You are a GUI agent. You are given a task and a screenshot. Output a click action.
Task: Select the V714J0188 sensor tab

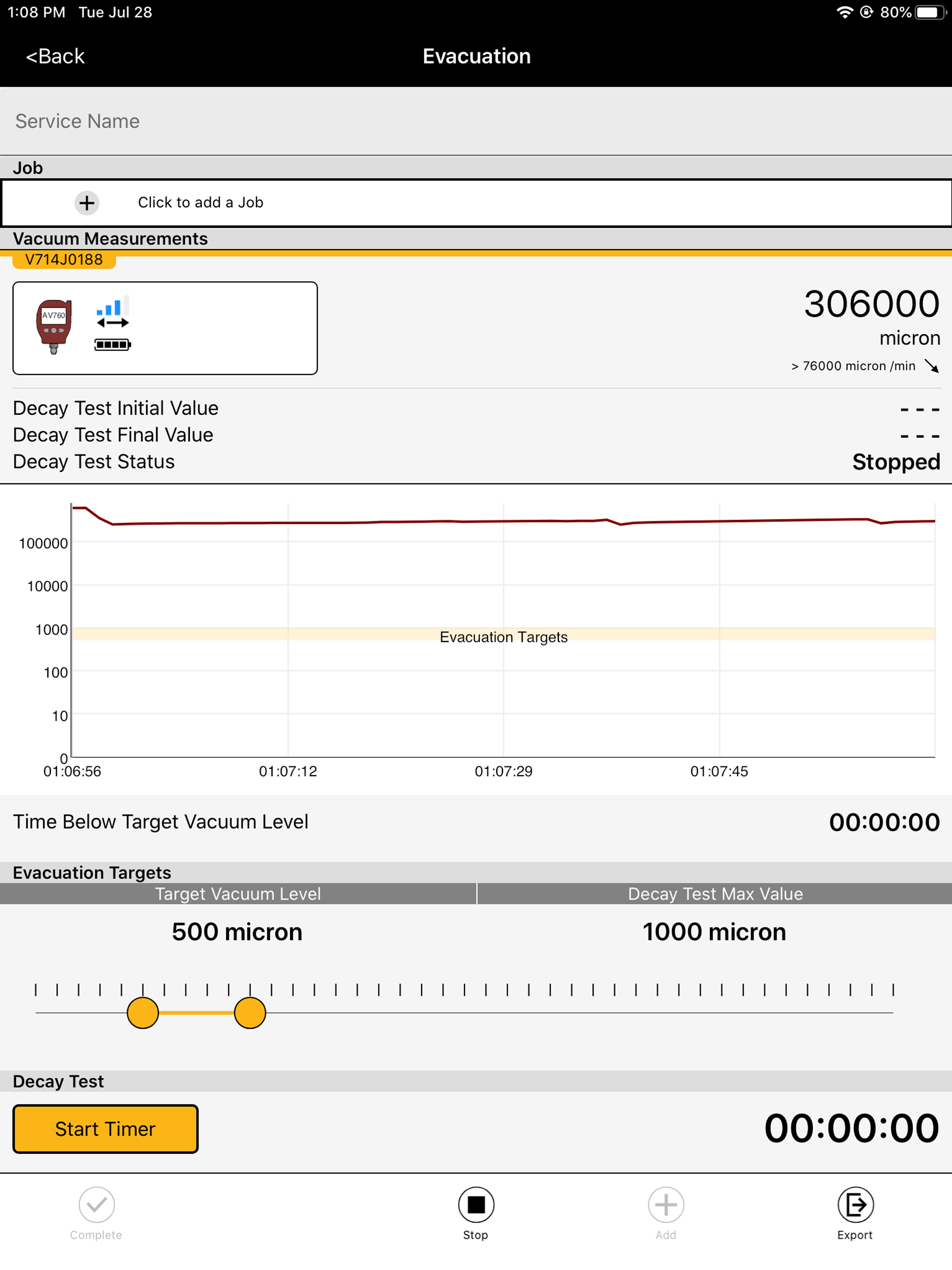click(63, 259)
